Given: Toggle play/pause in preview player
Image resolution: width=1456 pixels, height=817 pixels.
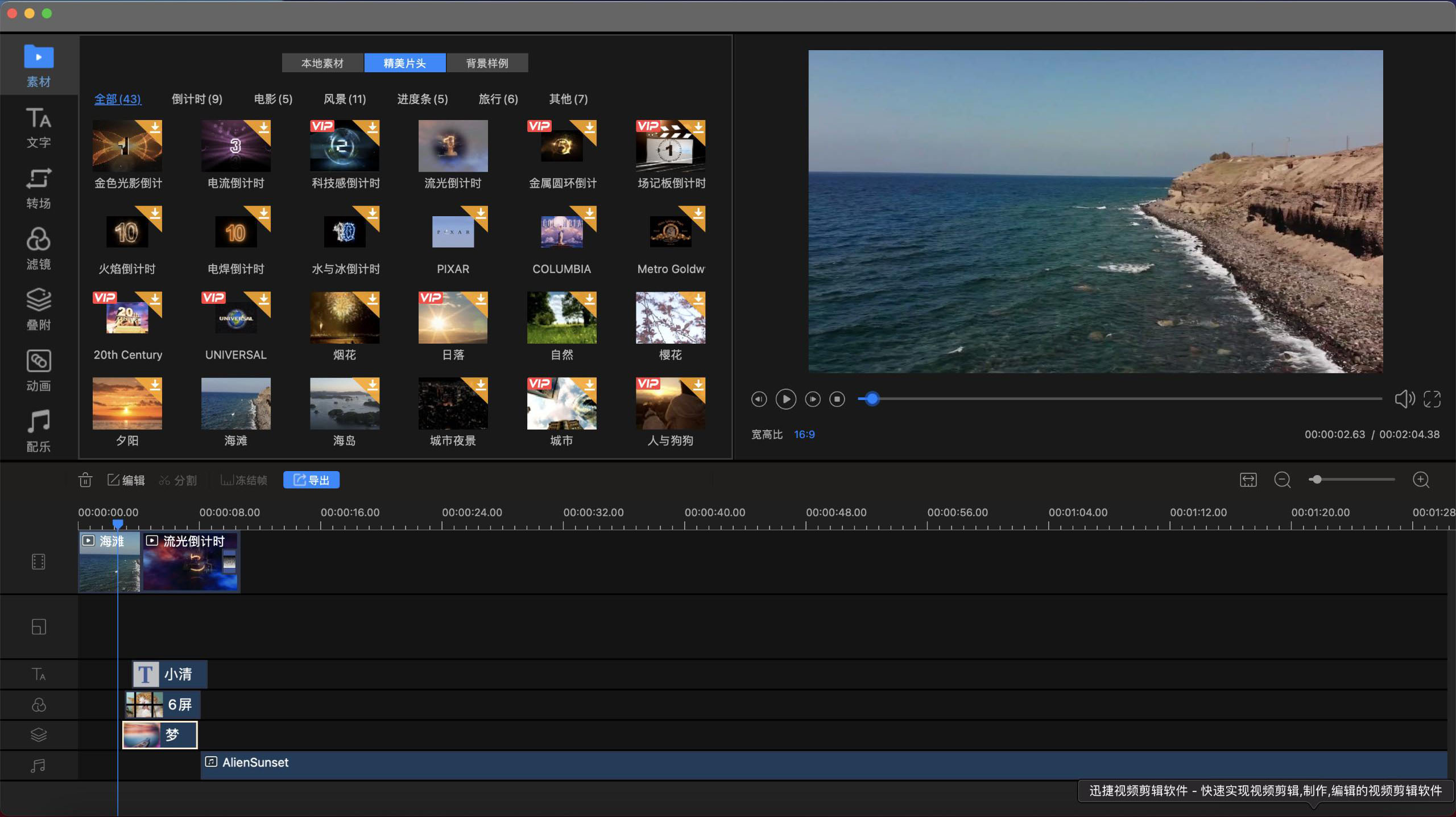Looking at the screenshot, I should pyautogui.click(x=786, y=399).
